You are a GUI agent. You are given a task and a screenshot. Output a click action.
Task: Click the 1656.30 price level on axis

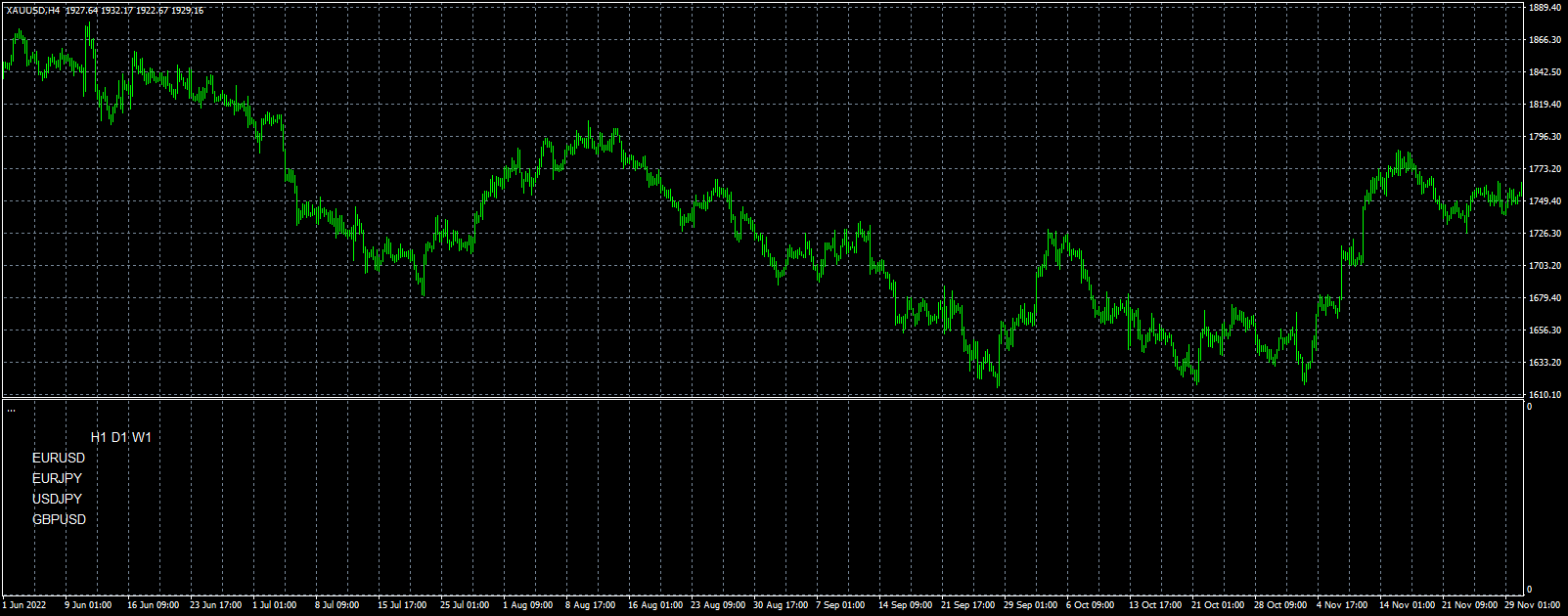click(1545, 330)
